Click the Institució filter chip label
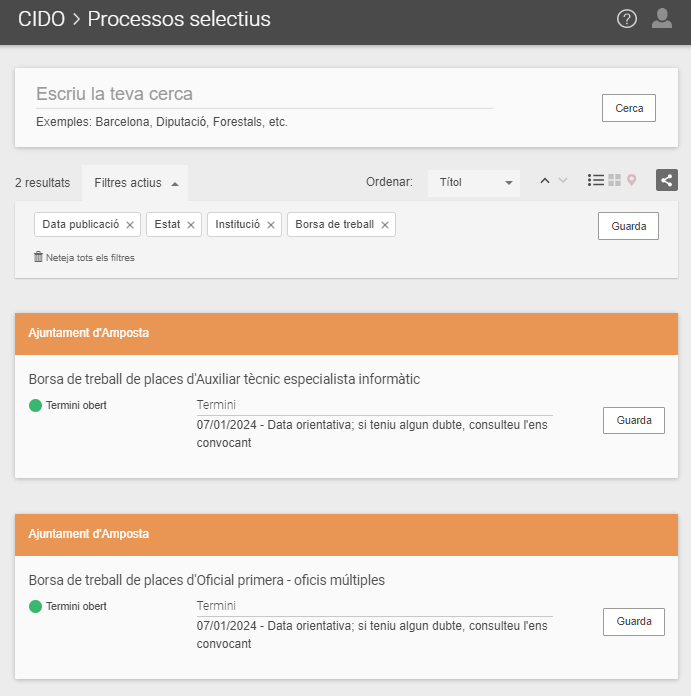 pyautogui.click(x=237, y=224)
